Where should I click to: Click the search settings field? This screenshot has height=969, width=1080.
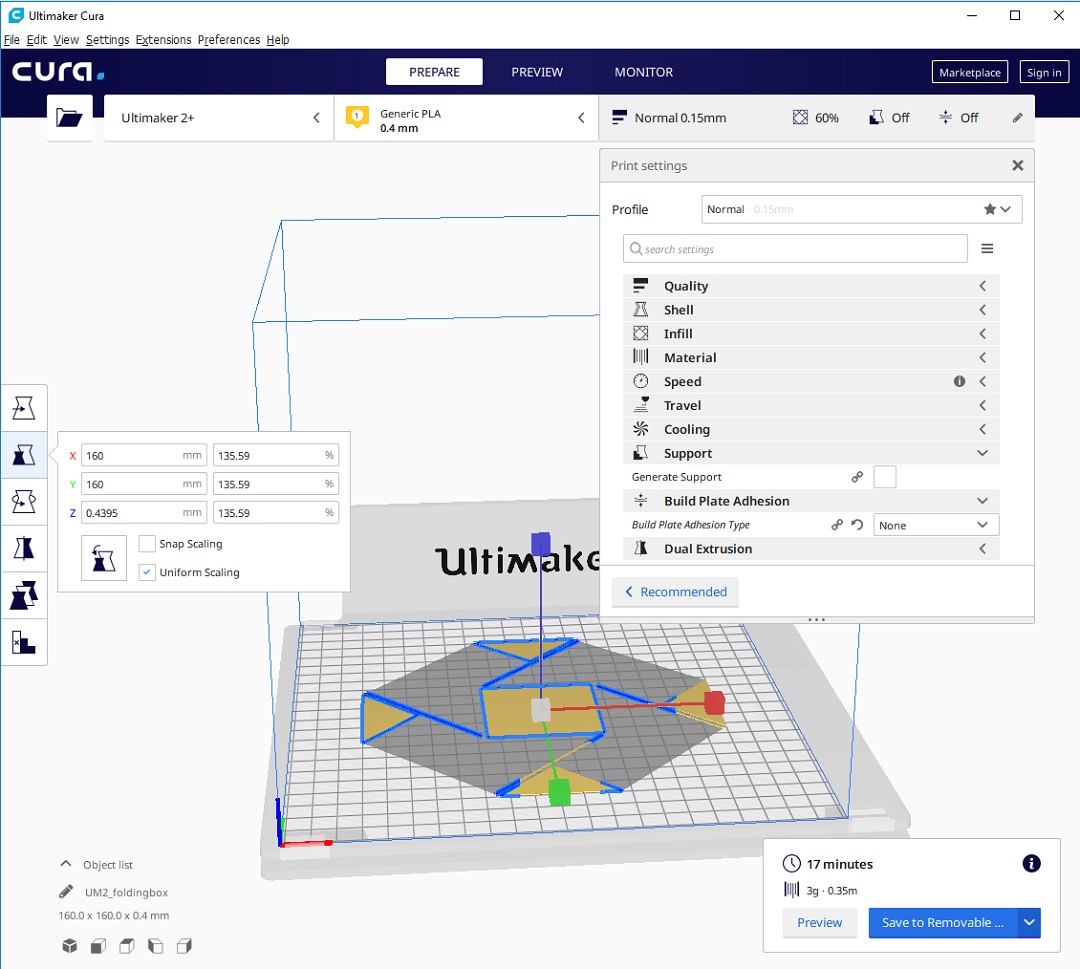[x=796, y=249]
